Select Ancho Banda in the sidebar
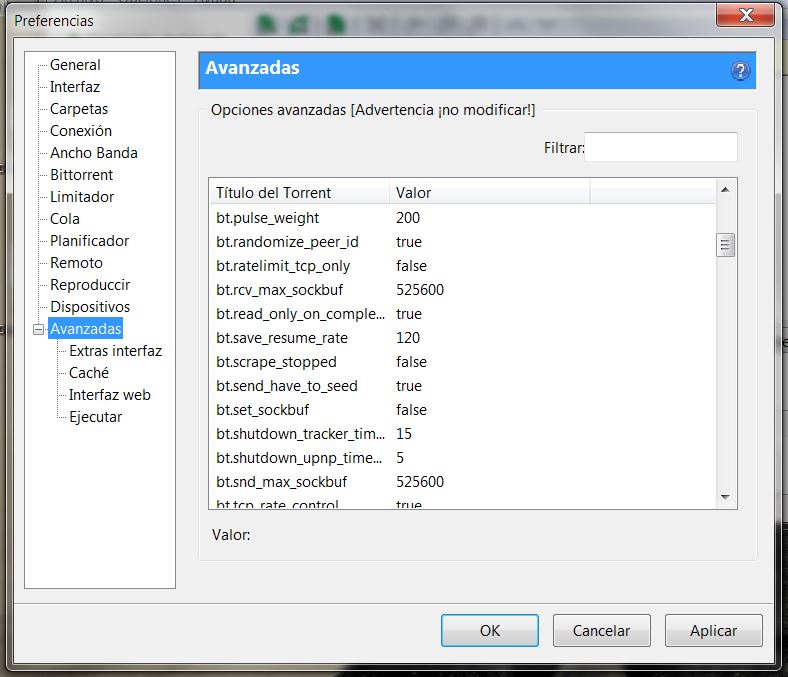The height and width of the screenshot is (677, 788). coord(94,153)
